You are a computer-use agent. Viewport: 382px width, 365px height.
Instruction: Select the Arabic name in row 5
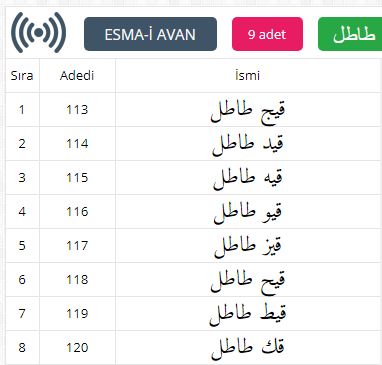coord(248,246)
